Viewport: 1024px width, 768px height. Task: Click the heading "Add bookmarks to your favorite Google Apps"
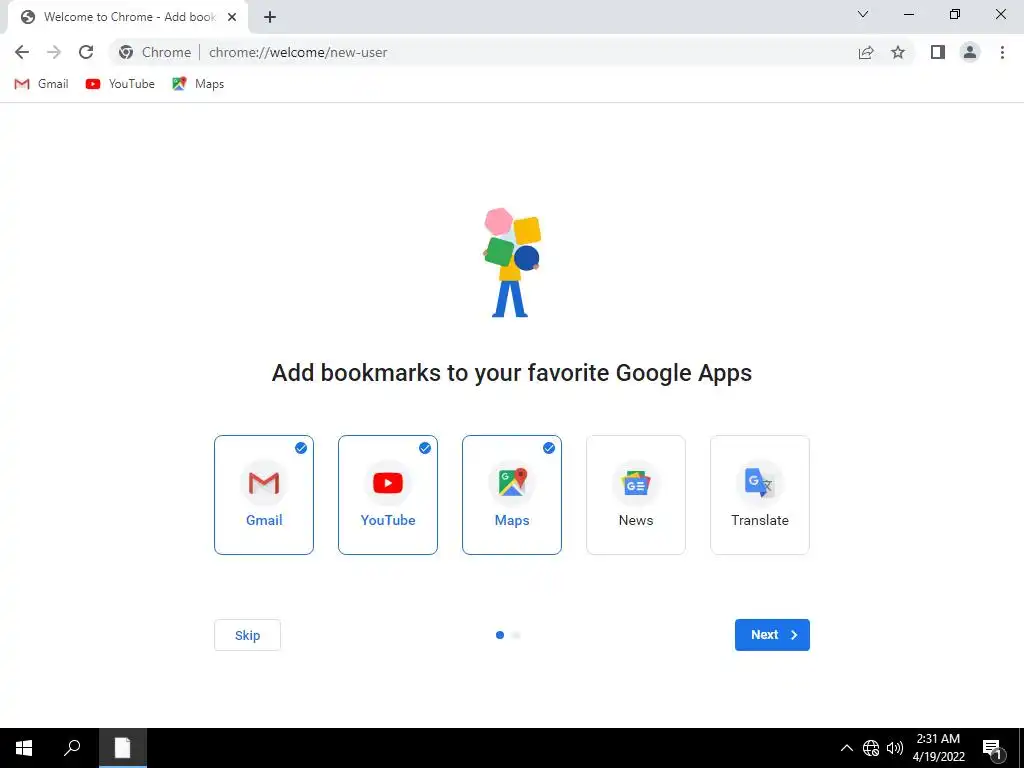[512, 373]
